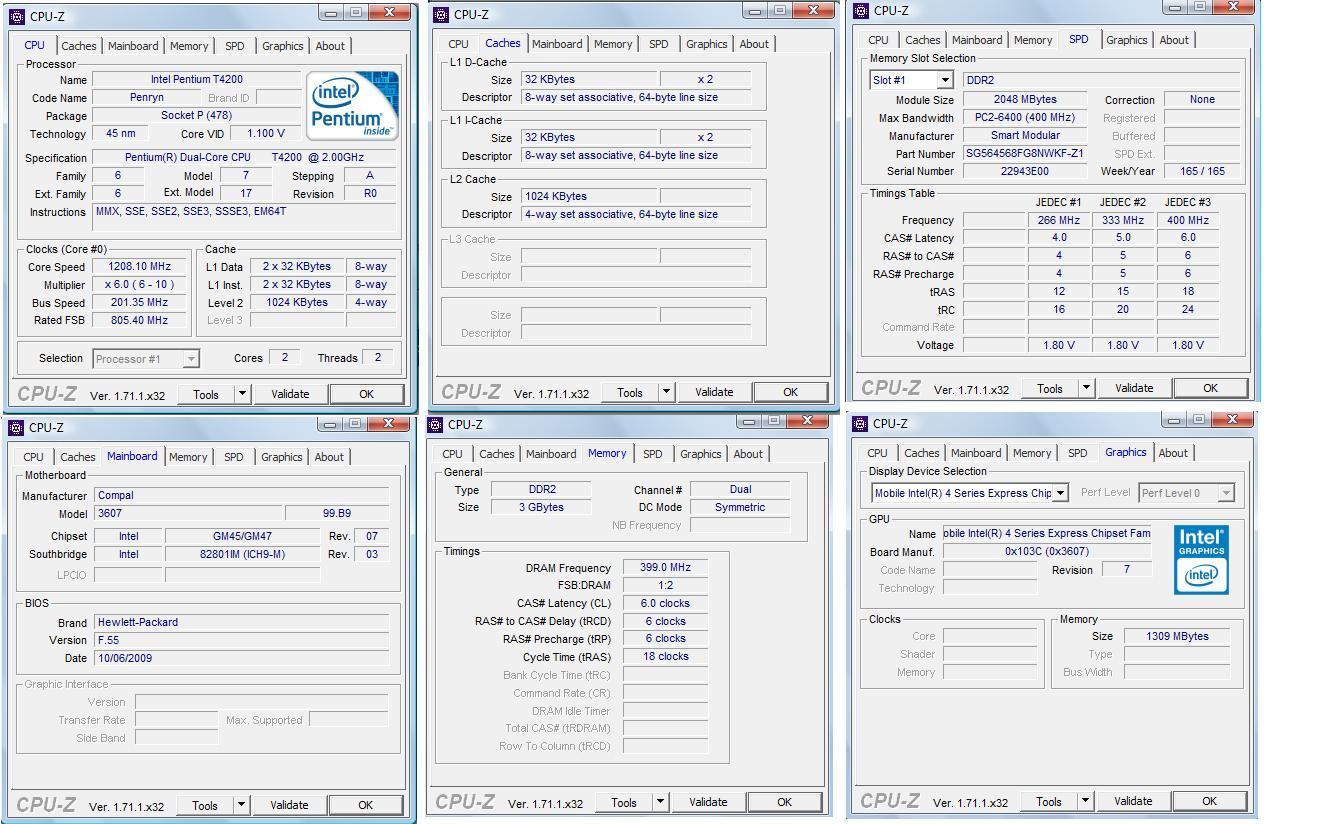The width and height of the screenshot is (1323, 824).
Task: Open Tools dropdown arrow in SPD window
Action: (1086, 388)
